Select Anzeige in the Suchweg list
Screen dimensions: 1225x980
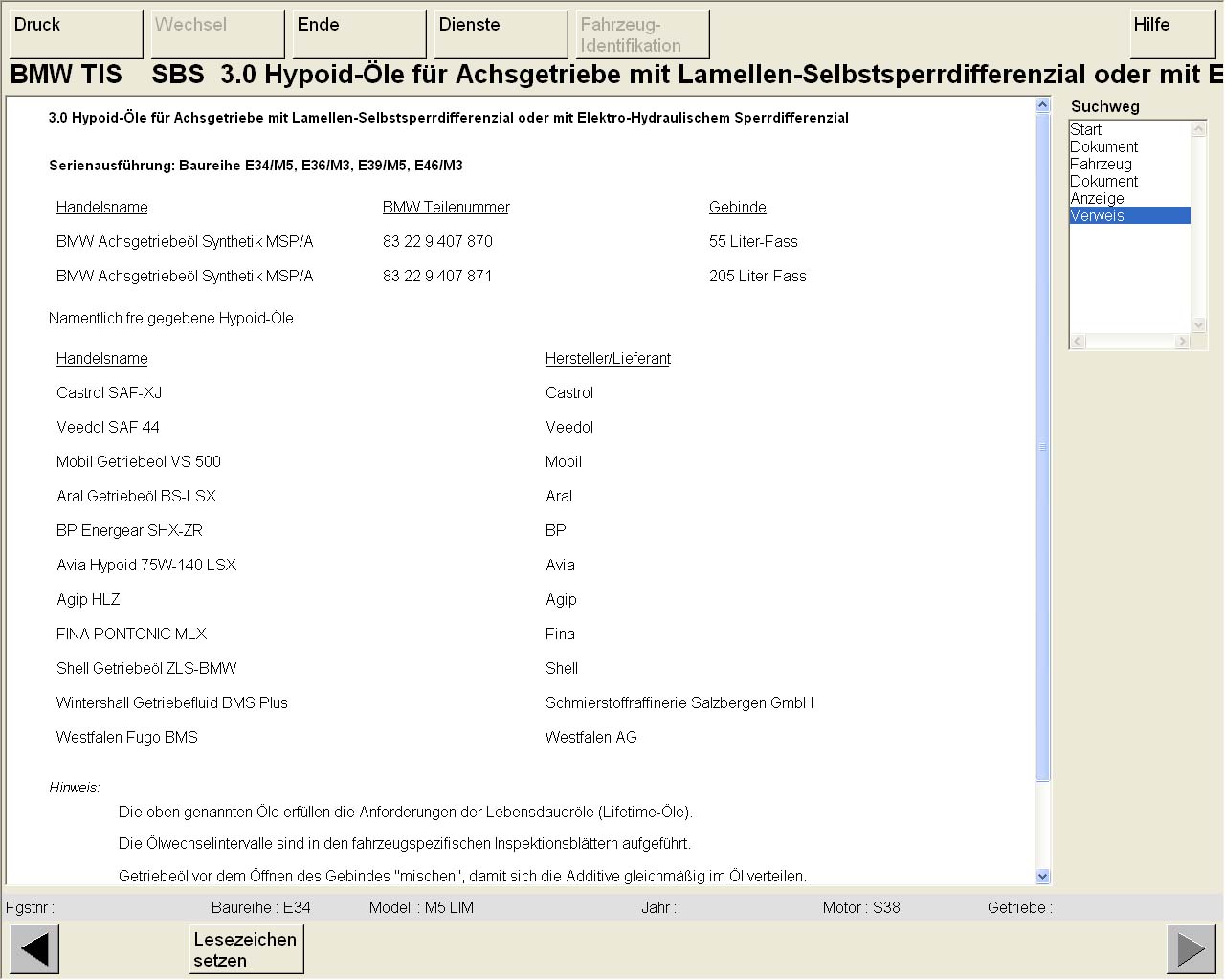coord(1097,198)
